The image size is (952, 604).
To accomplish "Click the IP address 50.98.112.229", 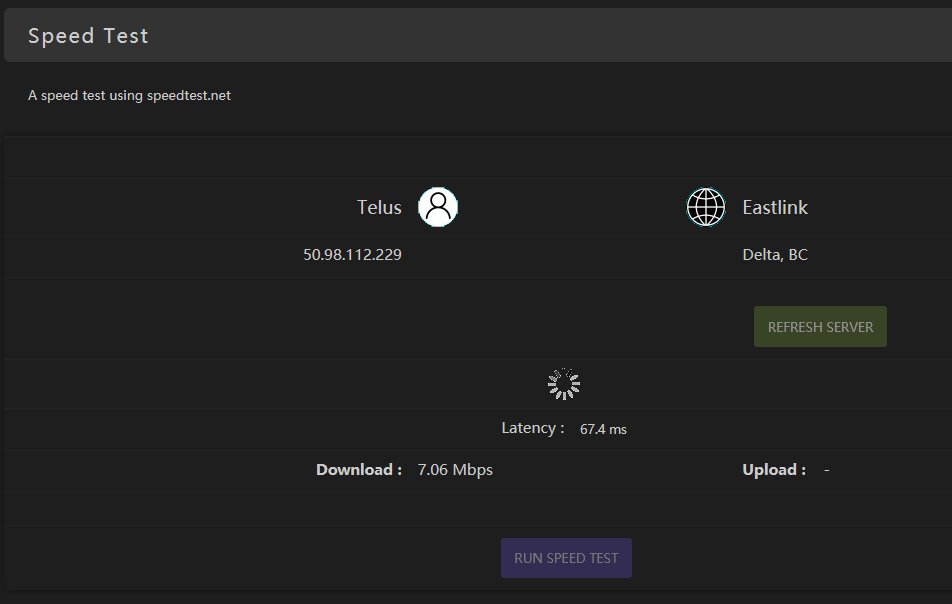I will coord(352,255).
